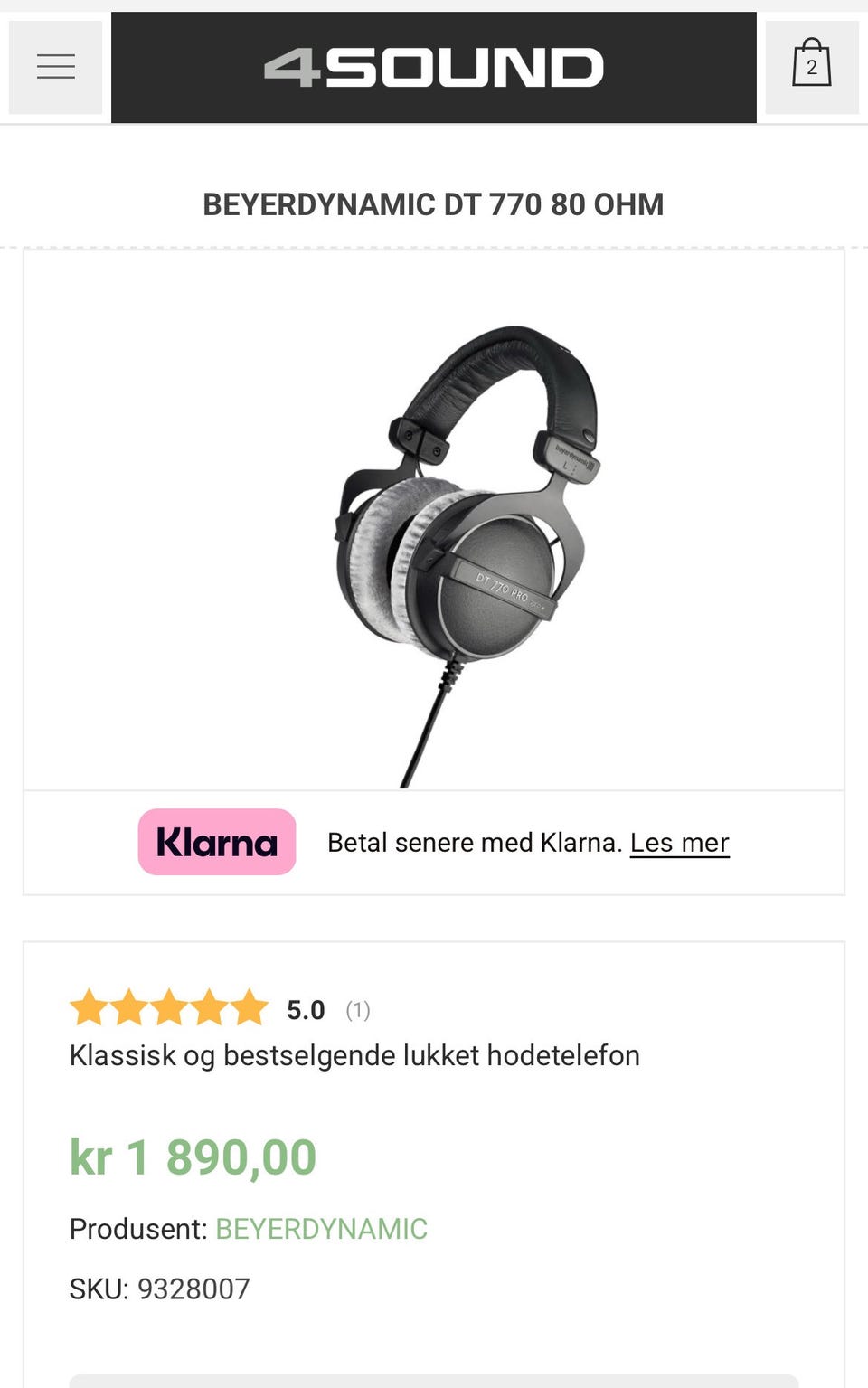Open the shopping bag with 2 items
The height and width of the screenshot is (1388, 868).
[x=811, y=67]
